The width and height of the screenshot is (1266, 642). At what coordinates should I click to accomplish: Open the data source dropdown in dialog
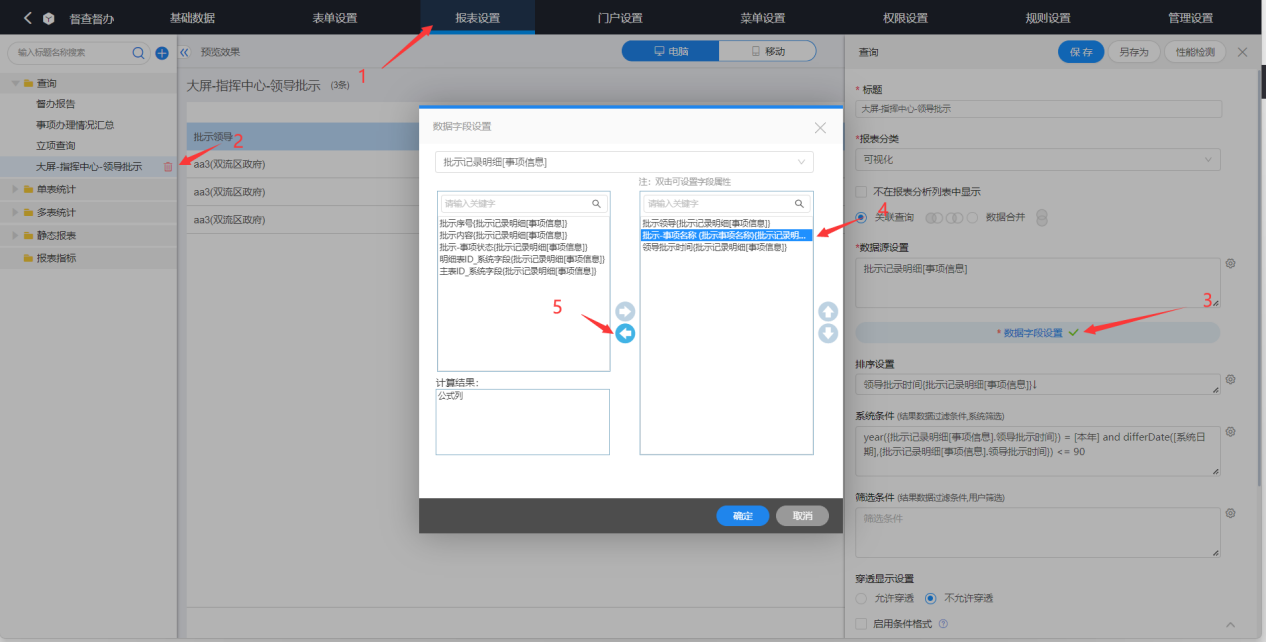[624, 162]
